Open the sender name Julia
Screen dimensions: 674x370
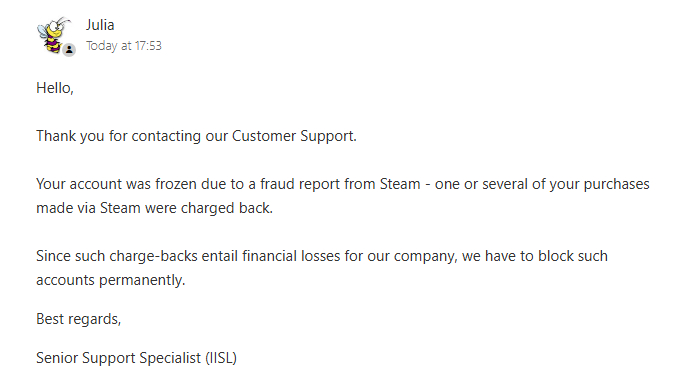(100, 25)
